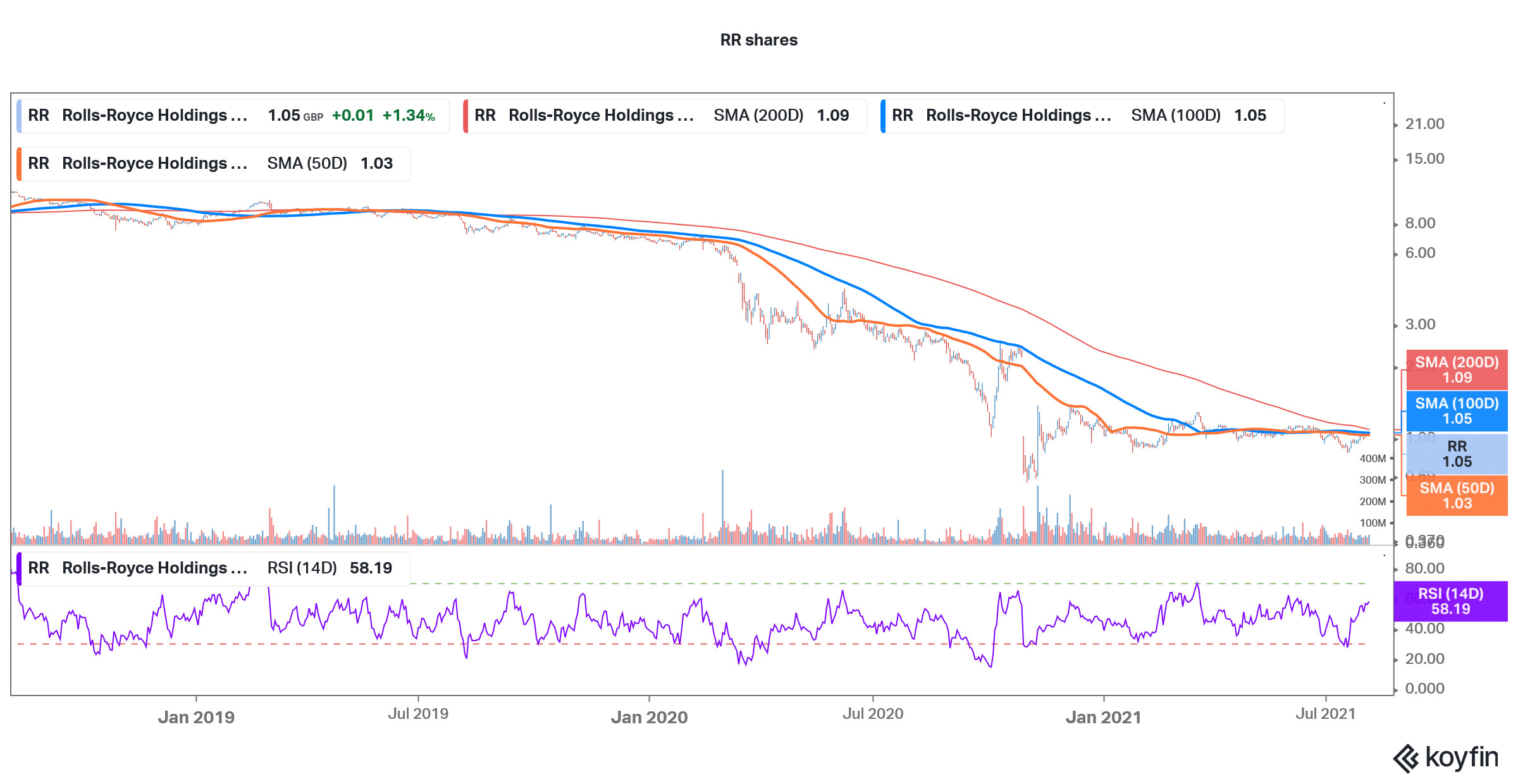Click the 80.00 RSI axis label
Image resolution: width=1518 pixels, height=784 pixels.
[x=1425, y=568]
